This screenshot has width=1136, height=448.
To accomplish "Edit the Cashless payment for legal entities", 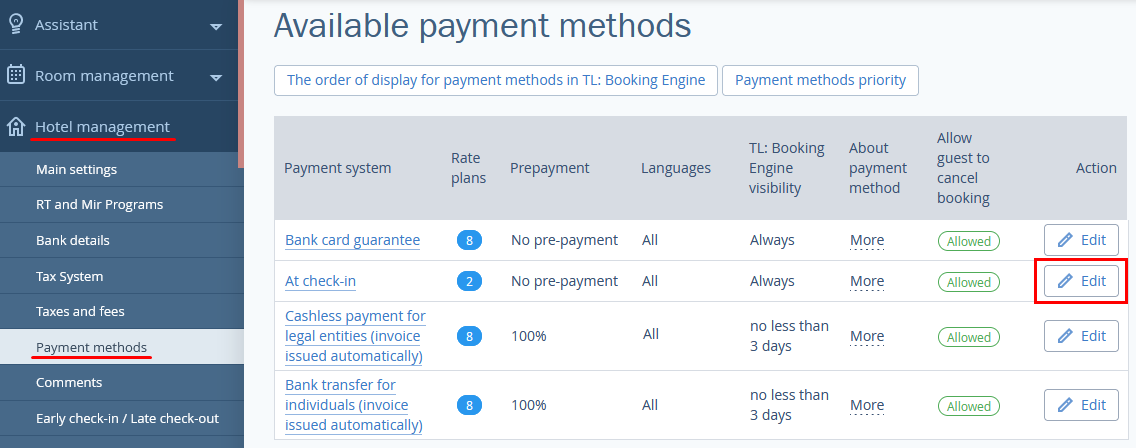I will tap(1081, 336).
